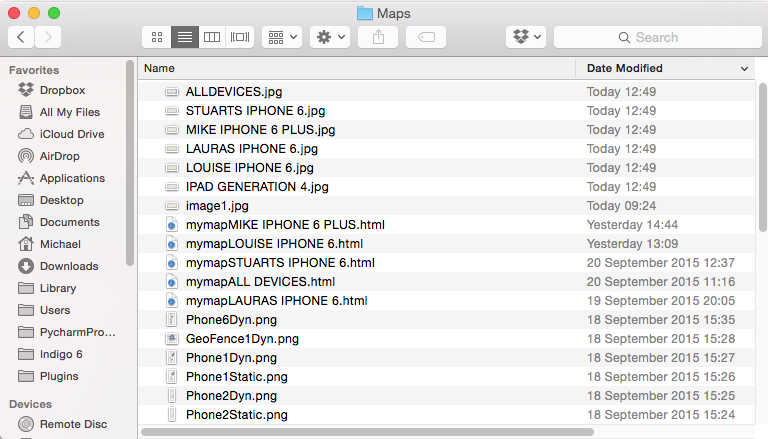This screenshot has height=439, width=768.
Task: Open Documents in the sidebar
Action: tap(70, 222)
